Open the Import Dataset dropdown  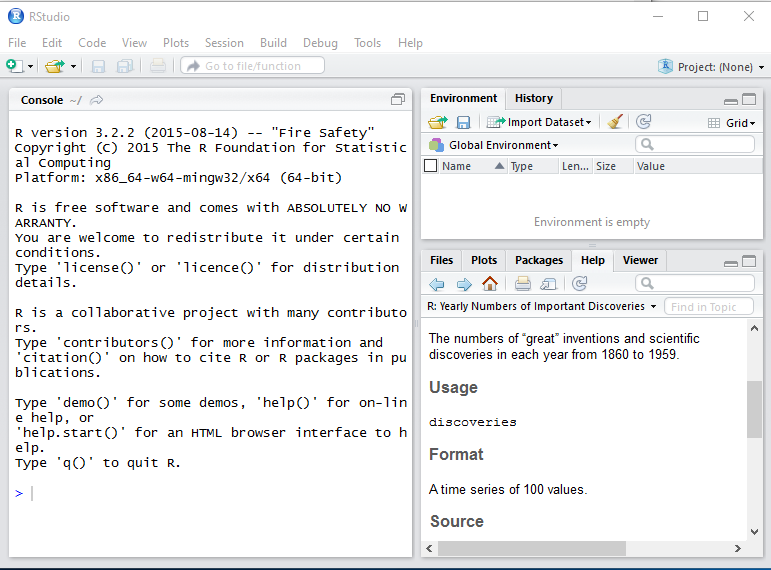coord(539,122)
